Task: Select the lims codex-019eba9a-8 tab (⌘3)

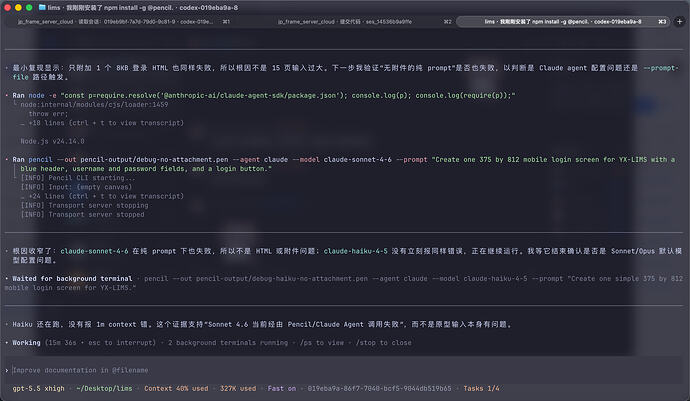Action: [x=563, y=21]
